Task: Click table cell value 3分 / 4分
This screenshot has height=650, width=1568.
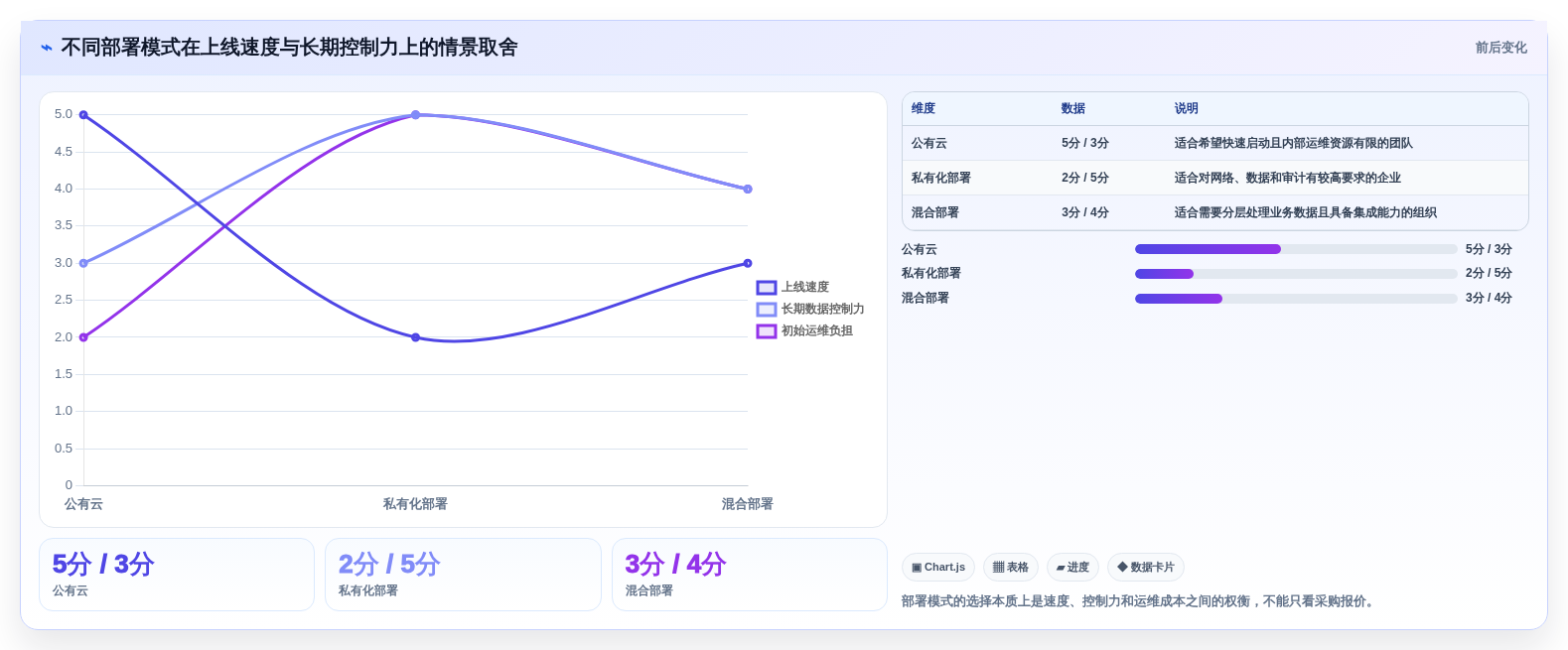Action: pos(1085,212)
